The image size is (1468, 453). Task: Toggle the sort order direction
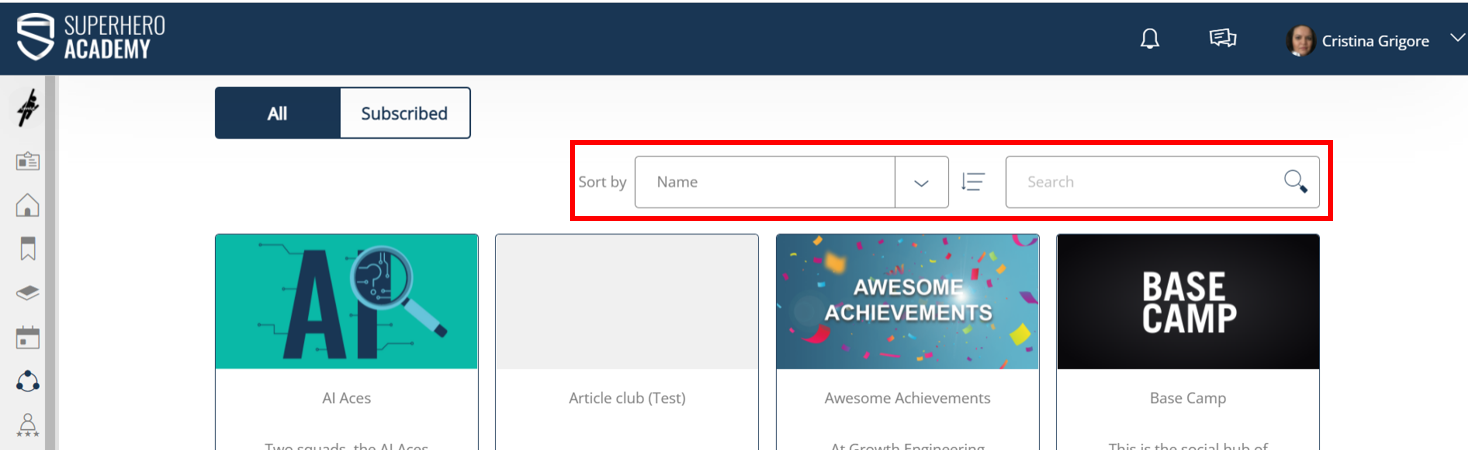[x=973, y=182]
